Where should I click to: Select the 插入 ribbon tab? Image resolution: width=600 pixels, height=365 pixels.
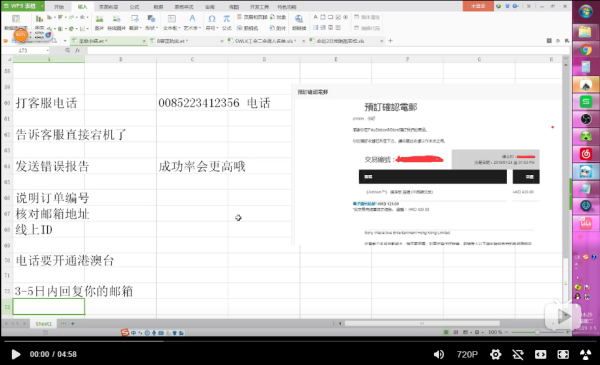82,7
